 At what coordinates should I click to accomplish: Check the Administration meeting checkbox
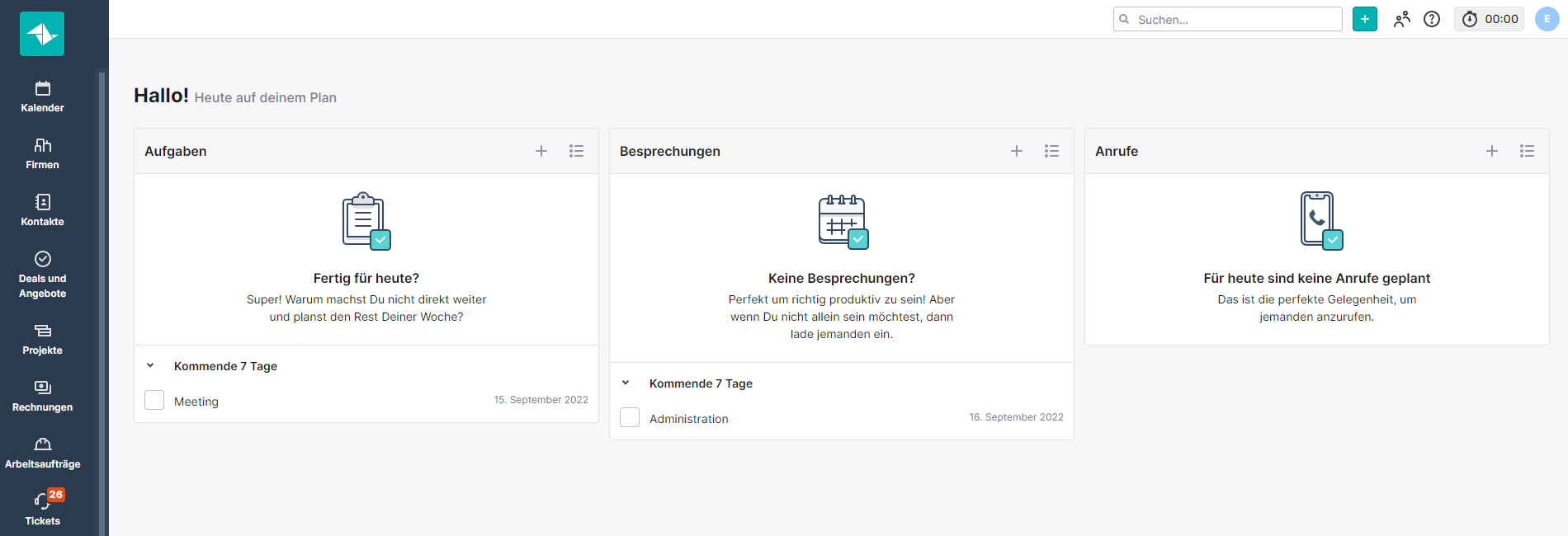point(630,417)
